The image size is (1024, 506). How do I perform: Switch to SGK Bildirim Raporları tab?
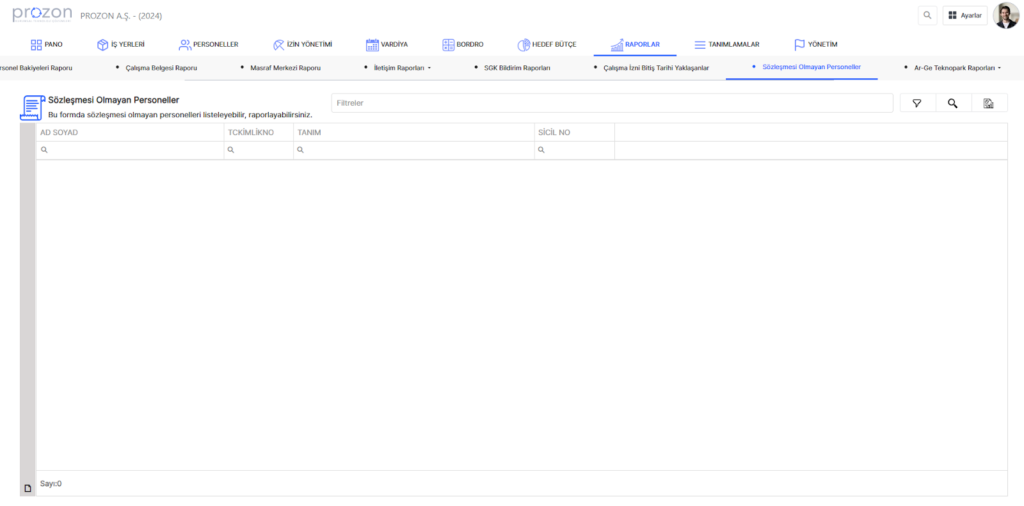pos(516,68)
